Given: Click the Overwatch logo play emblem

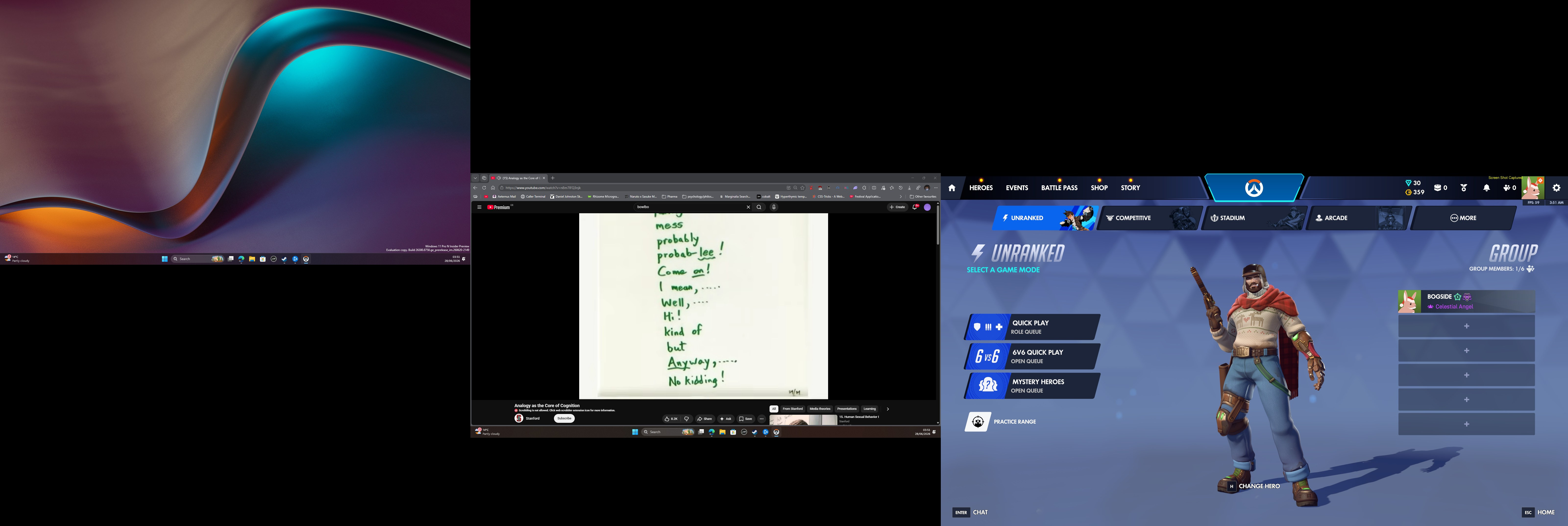Looking at the screenshot, I should (1254, 188).
